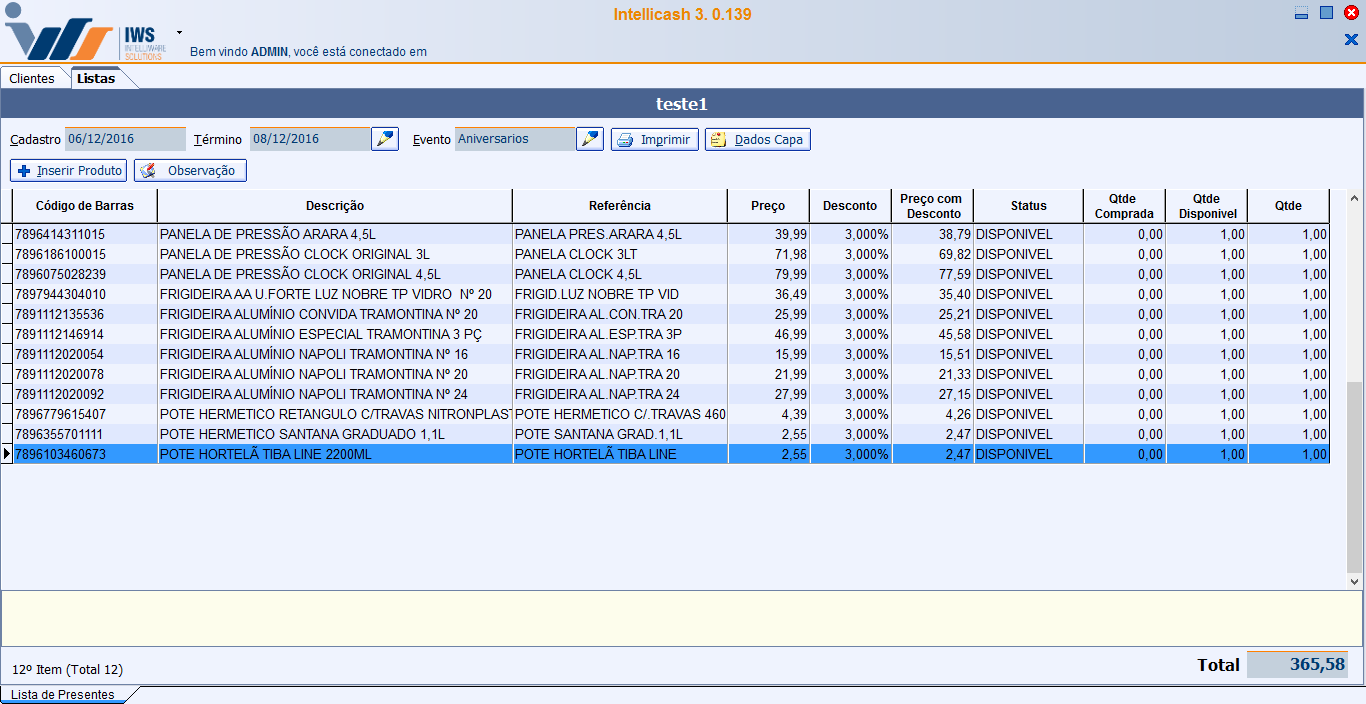Open the Observação button
This screenshot has height=704, width=1366.
click(190, 171)
